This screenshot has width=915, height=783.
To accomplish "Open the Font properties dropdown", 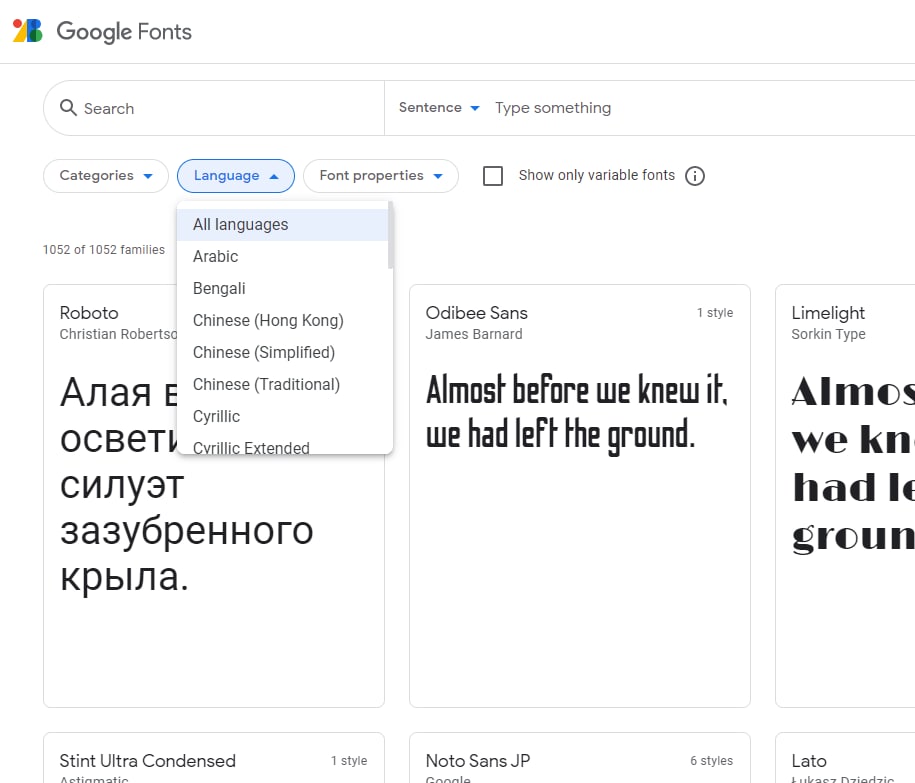I will point(380,176).
